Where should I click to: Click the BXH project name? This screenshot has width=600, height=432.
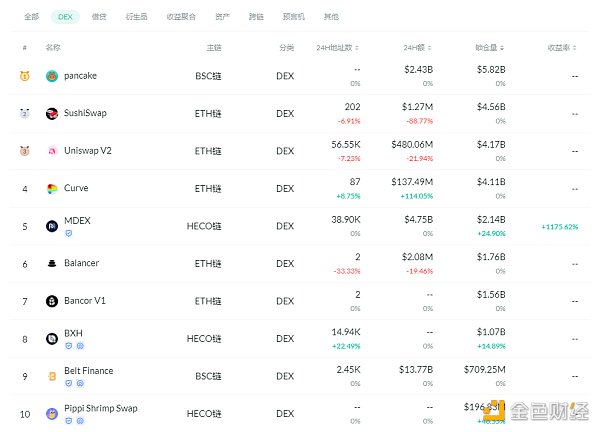coord(73,333)
